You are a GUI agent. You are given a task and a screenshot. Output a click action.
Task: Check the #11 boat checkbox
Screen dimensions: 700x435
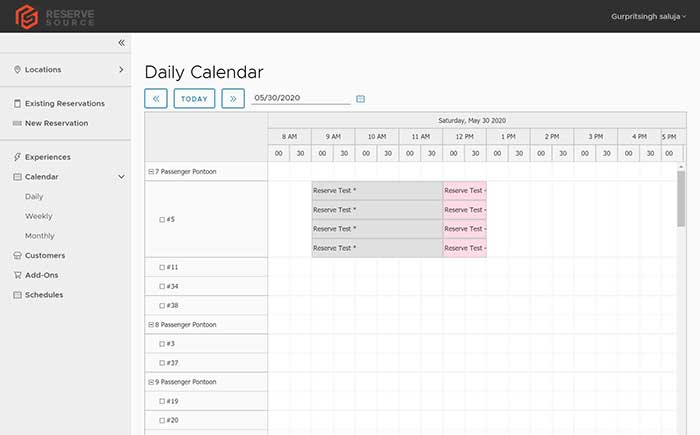[x=162, y=267]
